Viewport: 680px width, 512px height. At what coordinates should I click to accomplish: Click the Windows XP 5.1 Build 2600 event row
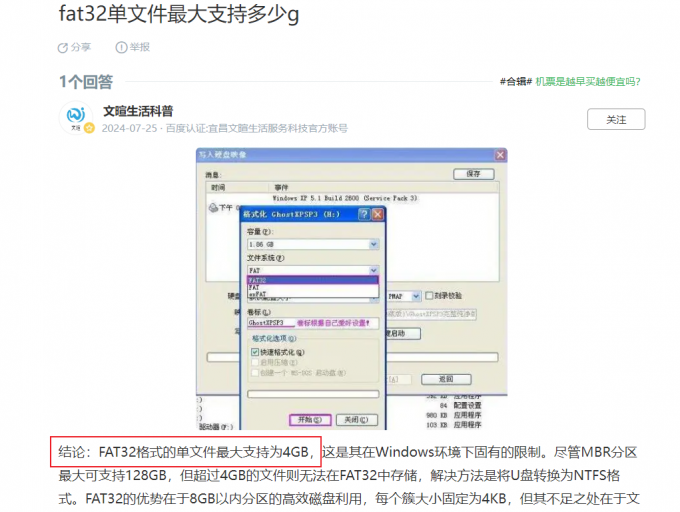(345, 198)
